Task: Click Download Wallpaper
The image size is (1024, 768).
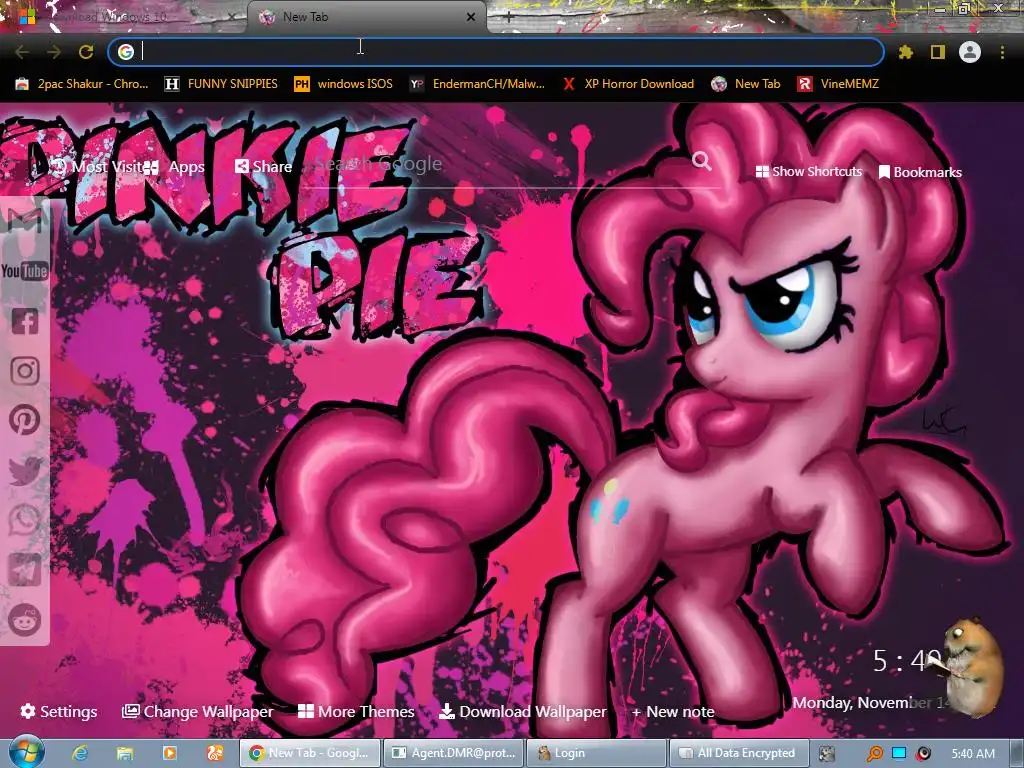Action: [522, 712]
